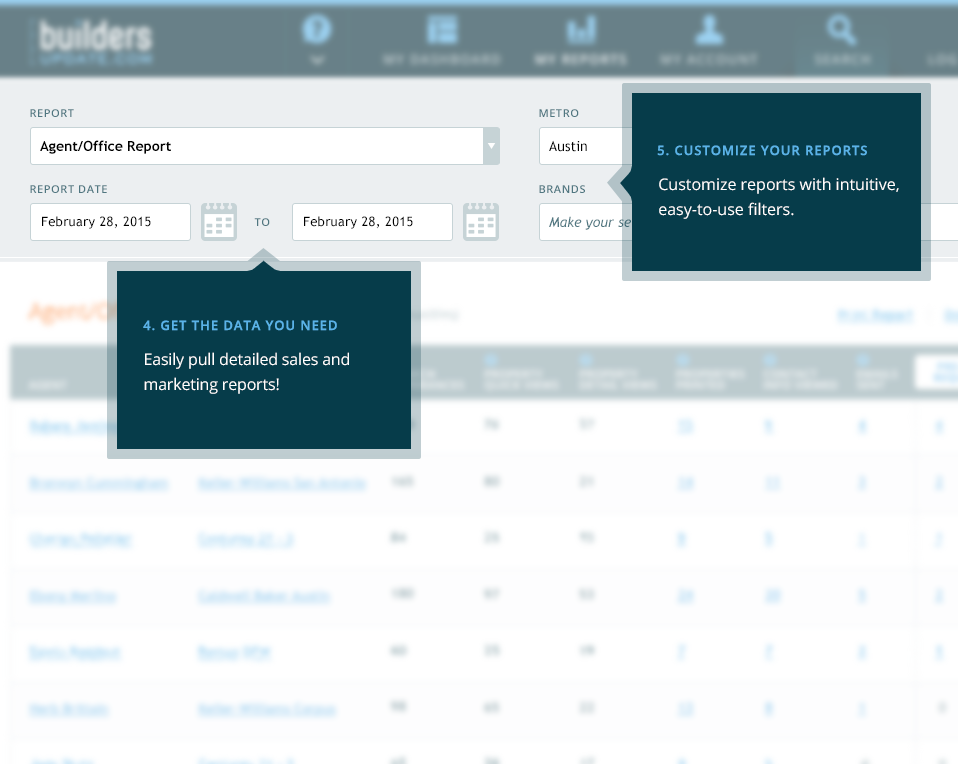Click the Search magnifier icon
This screenshot has width=958, height=764.
(841, 30)
